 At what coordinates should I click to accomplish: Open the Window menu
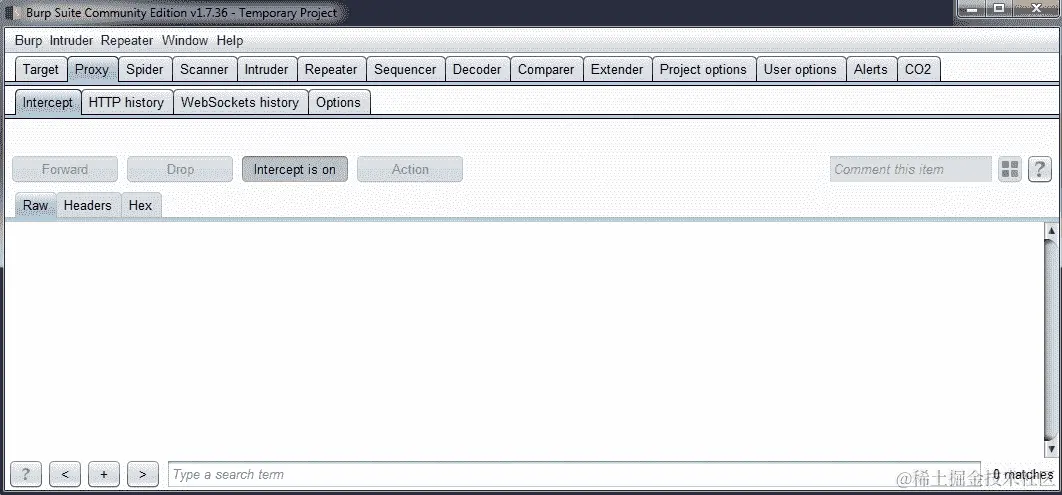(x=185, y=41)
